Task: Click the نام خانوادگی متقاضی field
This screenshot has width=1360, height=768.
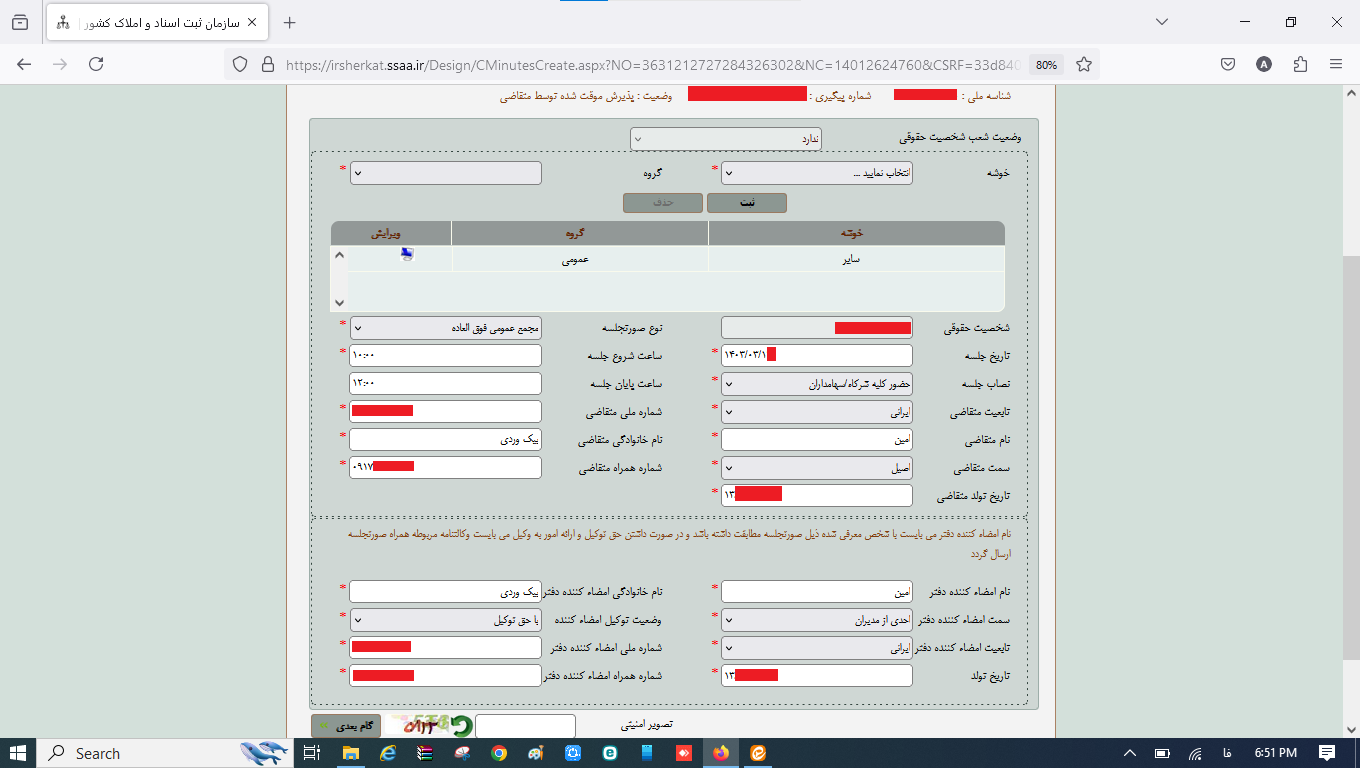Action: (446, 440)
